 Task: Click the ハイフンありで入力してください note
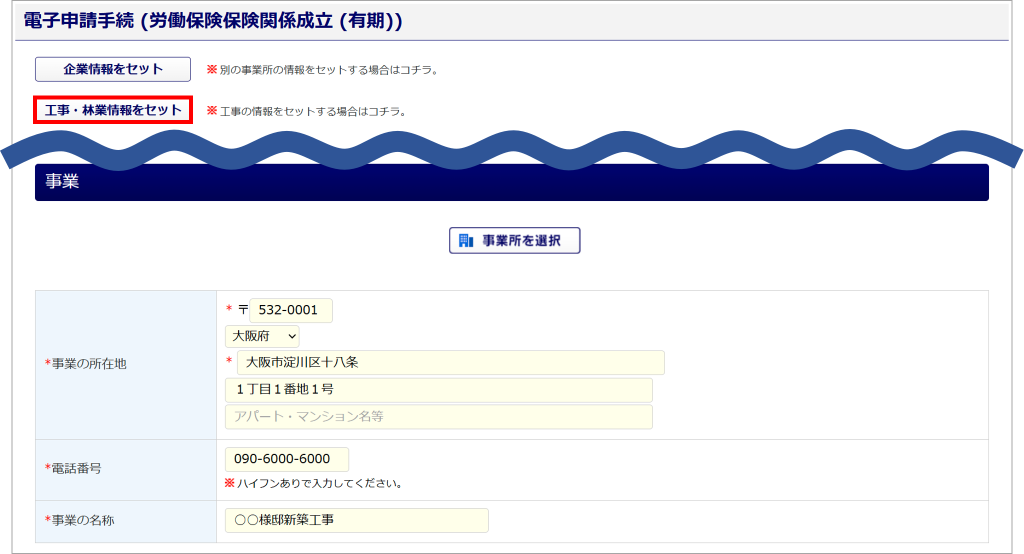point(313,483)
